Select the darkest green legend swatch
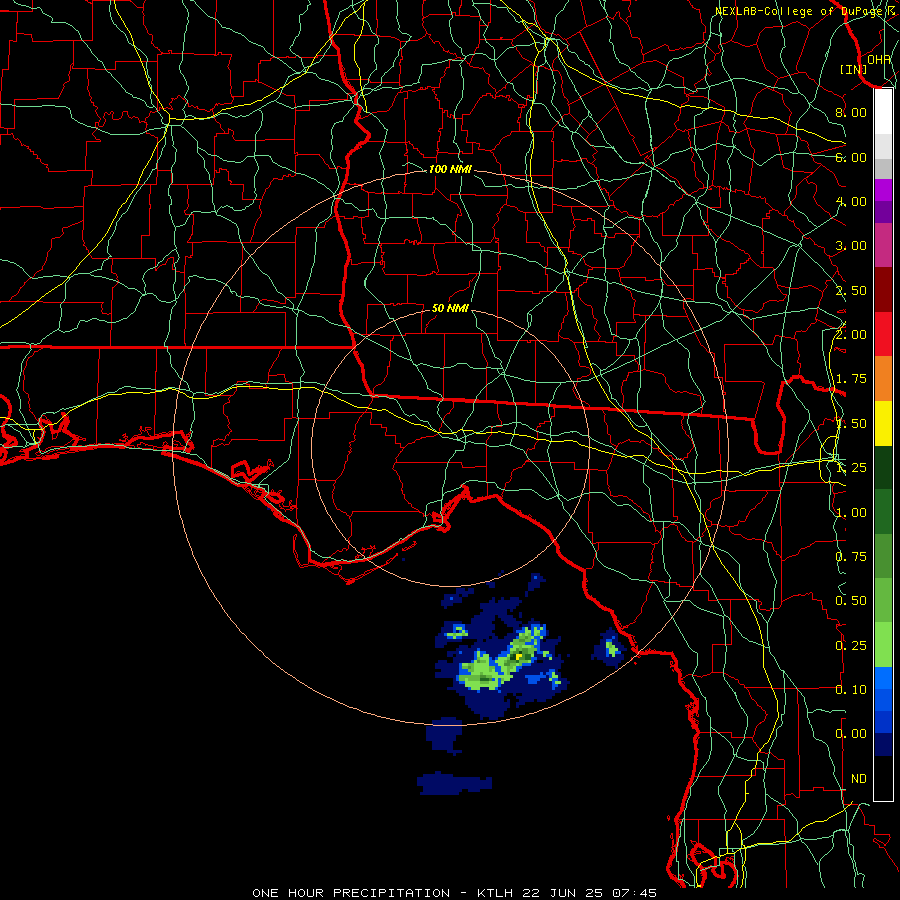This screenshot has height=900, width=900. coord(883,468)
